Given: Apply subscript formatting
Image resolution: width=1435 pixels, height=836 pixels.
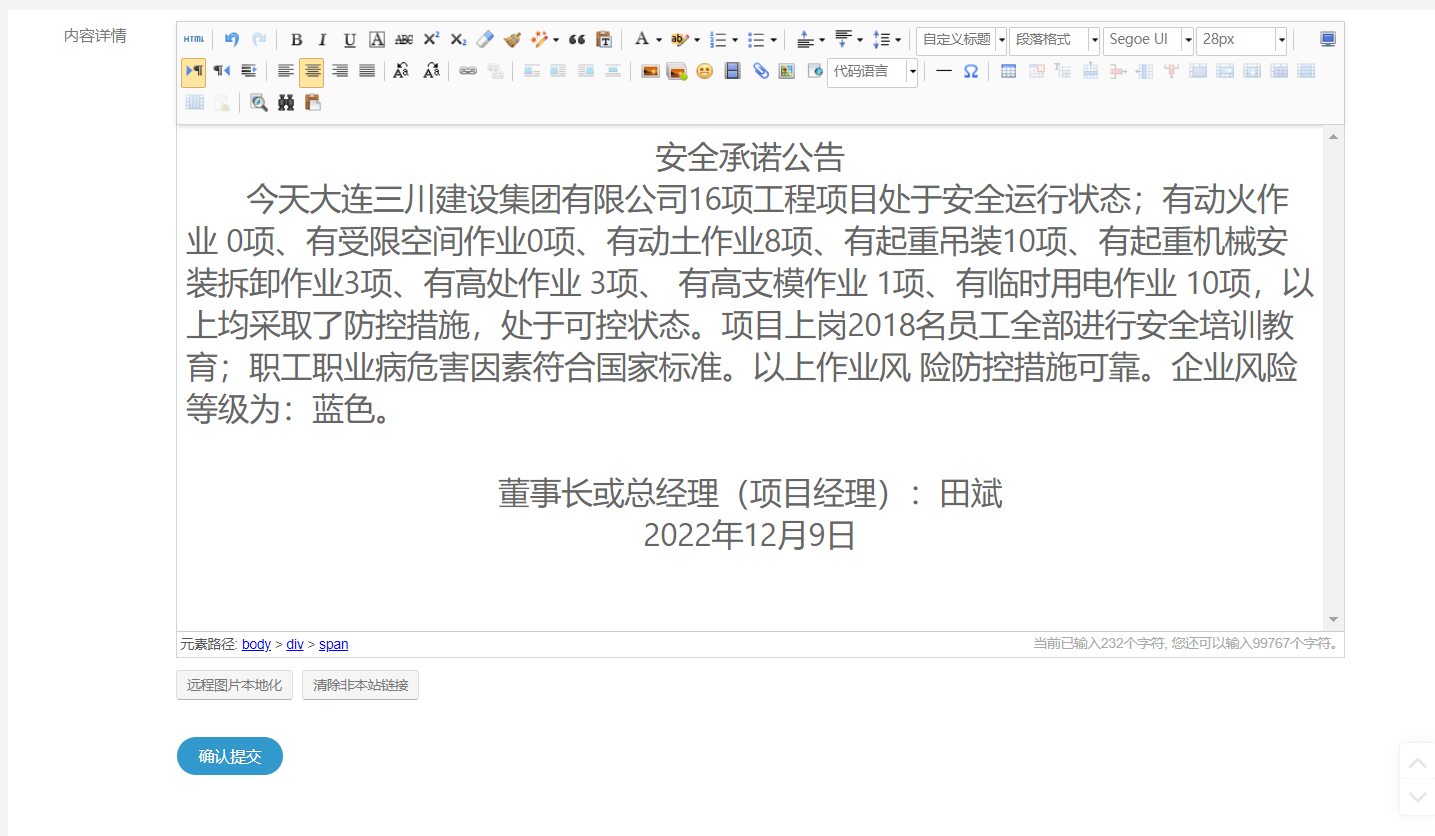Looking at the screenshot, I should pos(458,40).
